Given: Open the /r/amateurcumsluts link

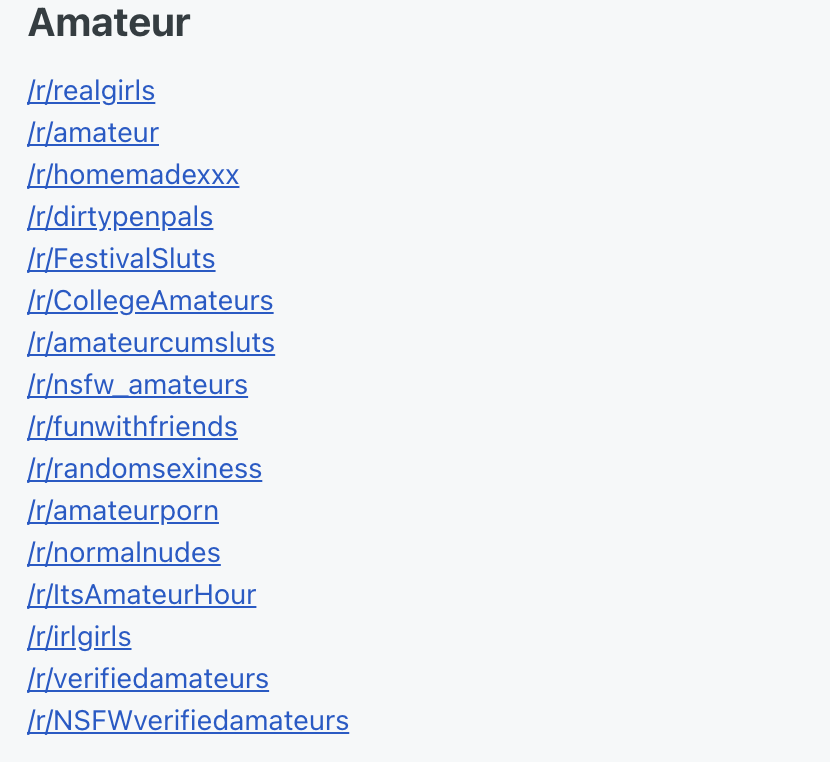Looking at the screenshot, I should point(151,343).
